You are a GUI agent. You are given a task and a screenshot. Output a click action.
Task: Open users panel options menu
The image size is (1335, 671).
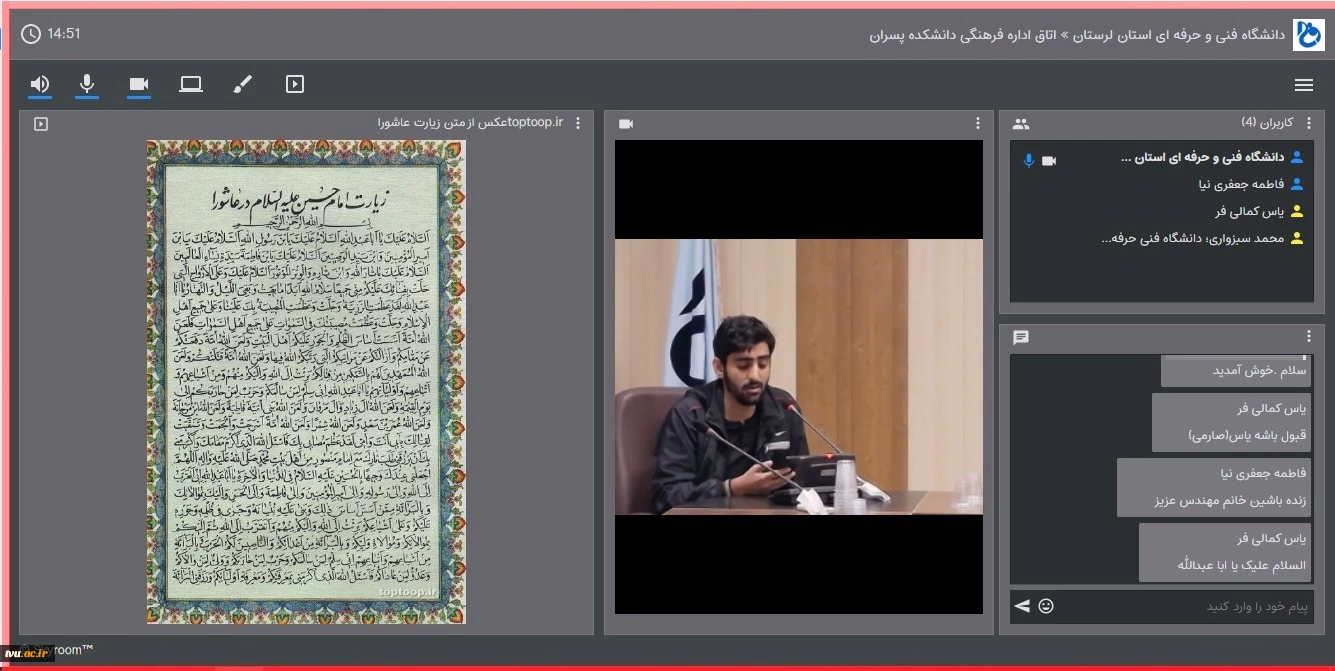(x=1308, y=123)
